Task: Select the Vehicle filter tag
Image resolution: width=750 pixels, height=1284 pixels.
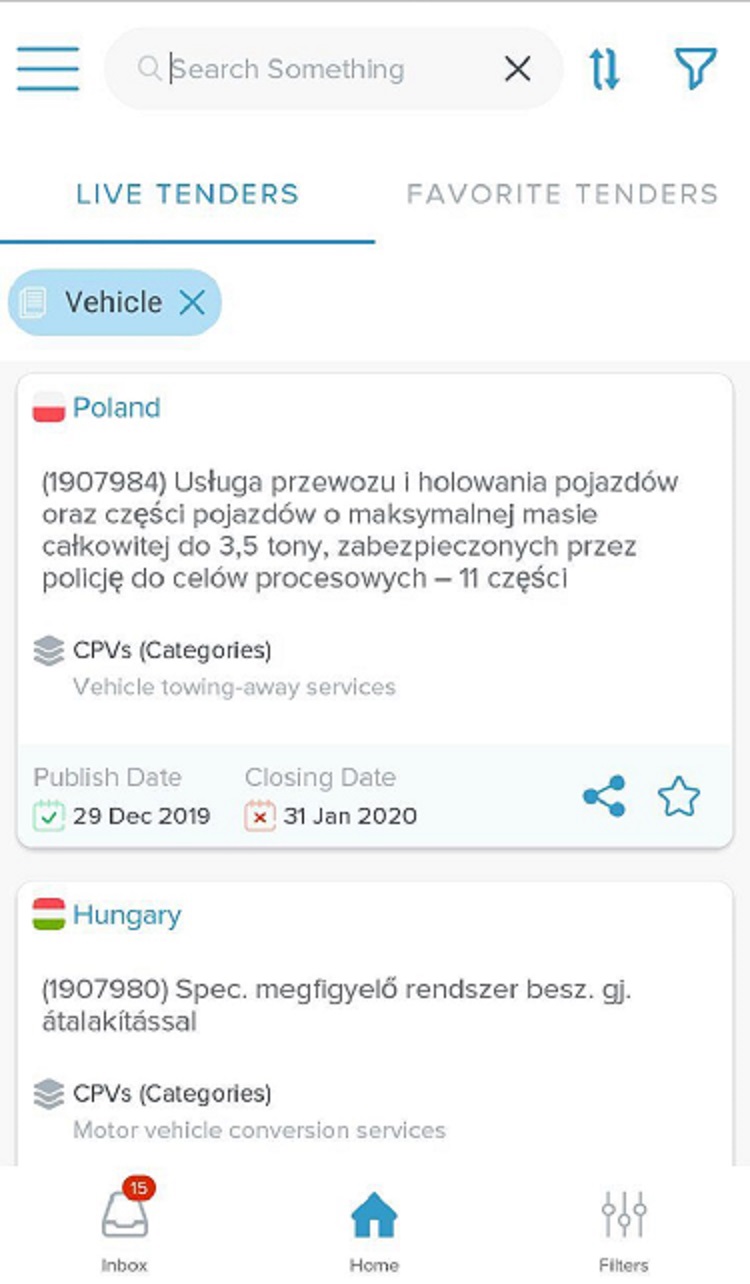Action: [112, 302]
